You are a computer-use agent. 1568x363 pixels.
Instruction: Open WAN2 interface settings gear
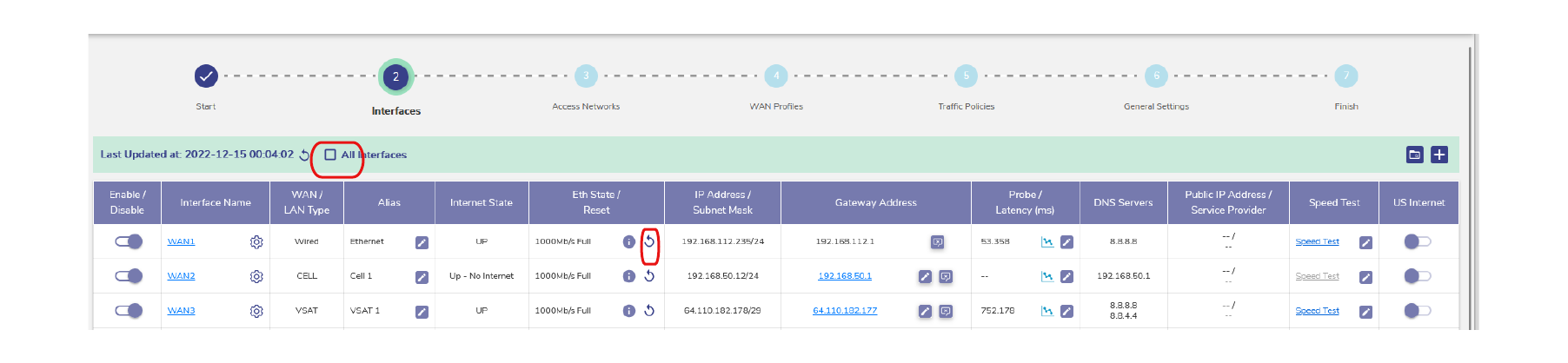256,276
